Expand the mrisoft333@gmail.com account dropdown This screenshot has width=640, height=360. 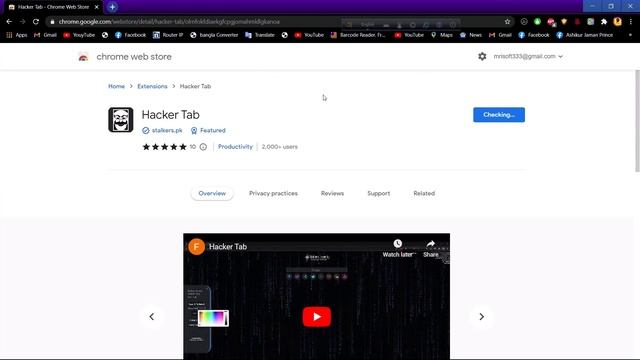pos(528,56)
